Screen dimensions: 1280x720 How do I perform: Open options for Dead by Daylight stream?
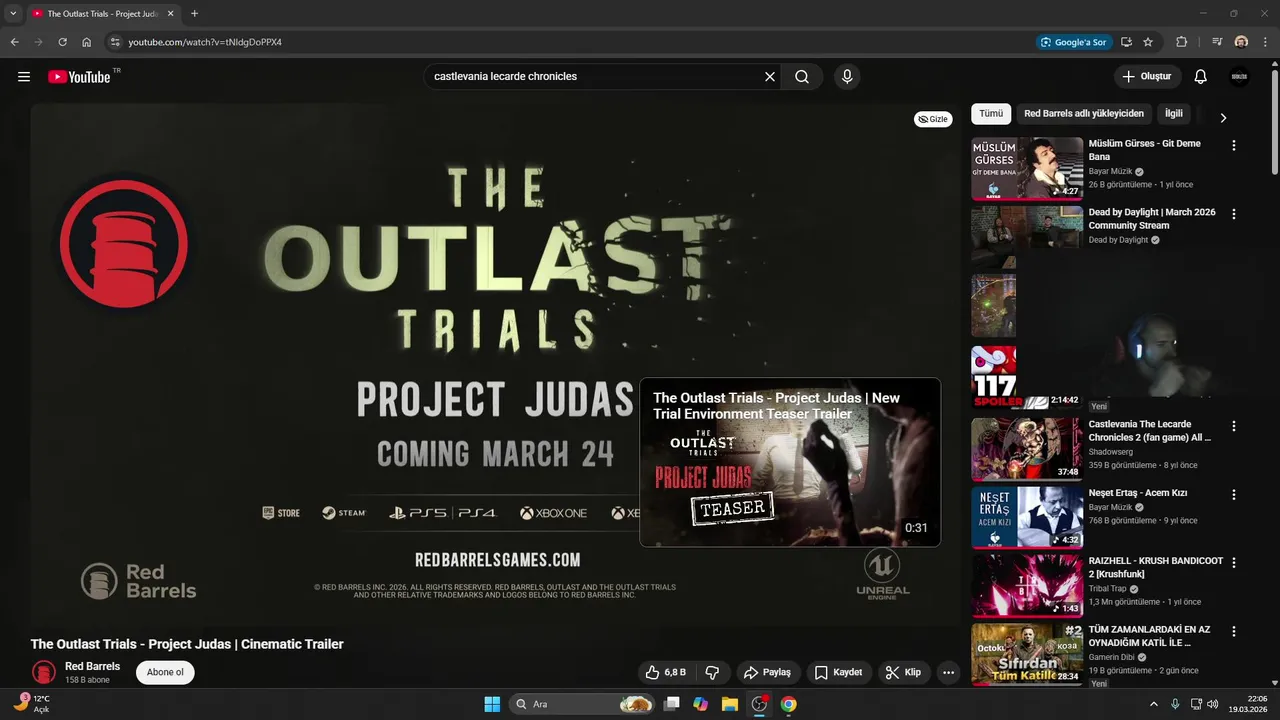pyautogui.click(x=1233, y=214)
